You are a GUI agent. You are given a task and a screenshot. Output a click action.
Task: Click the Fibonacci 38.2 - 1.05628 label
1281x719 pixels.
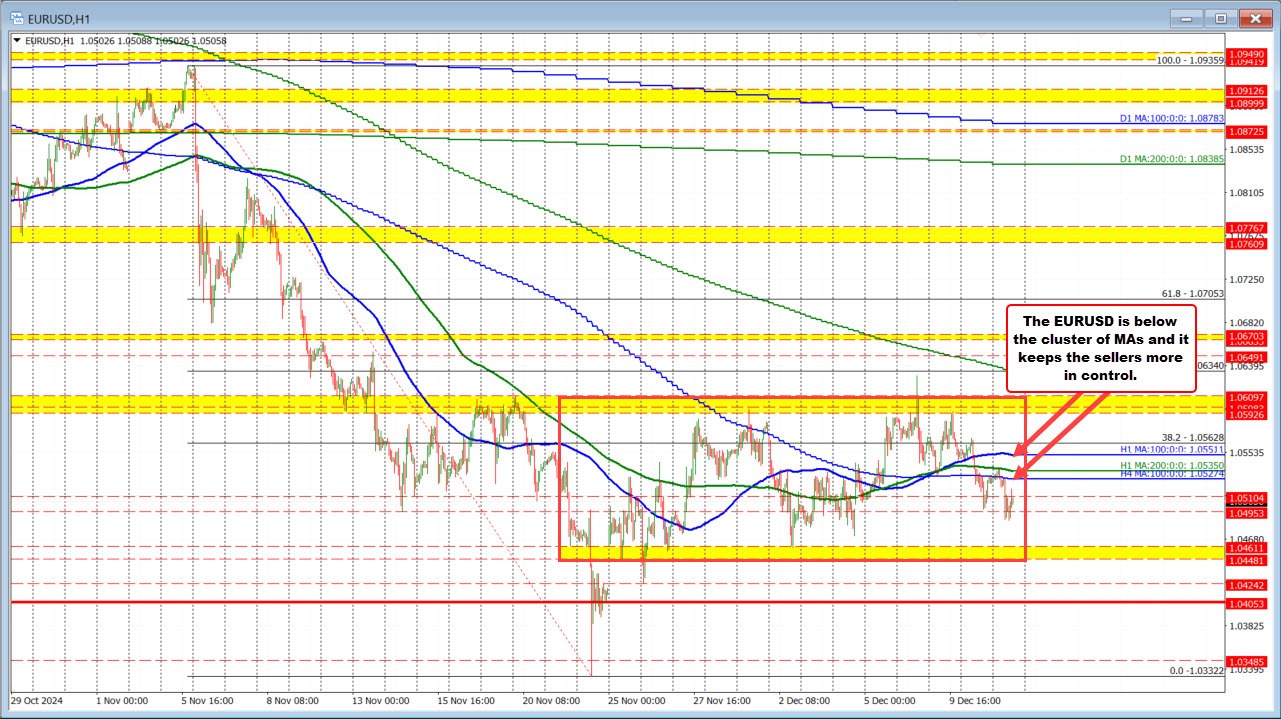tap(1193, 438)
